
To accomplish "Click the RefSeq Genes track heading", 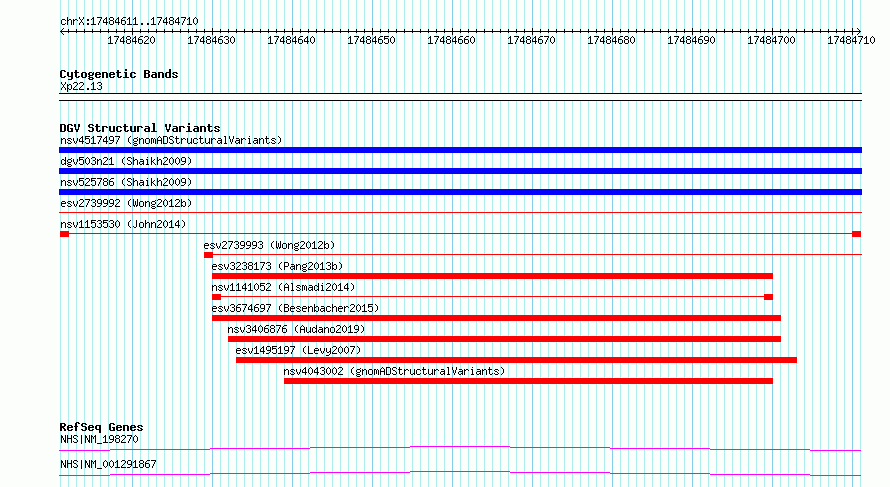I will point(102,427).
